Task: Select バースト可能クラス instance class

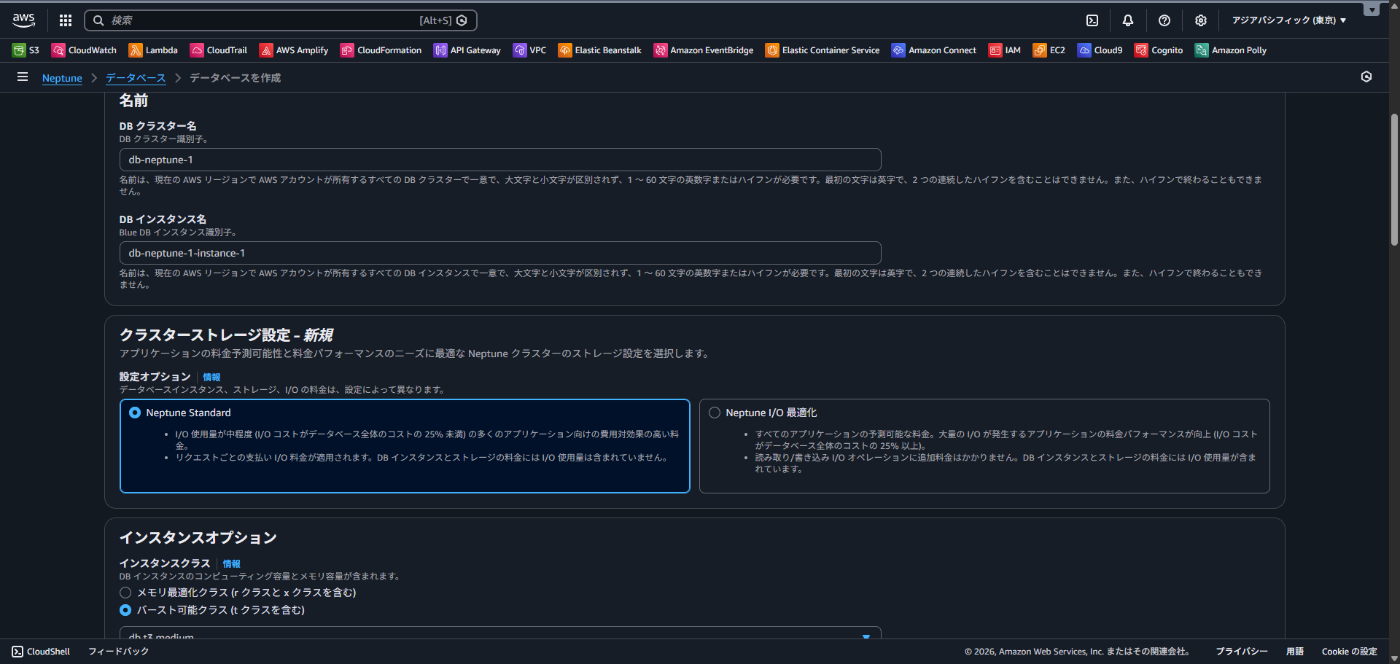Action: [125, 610]
